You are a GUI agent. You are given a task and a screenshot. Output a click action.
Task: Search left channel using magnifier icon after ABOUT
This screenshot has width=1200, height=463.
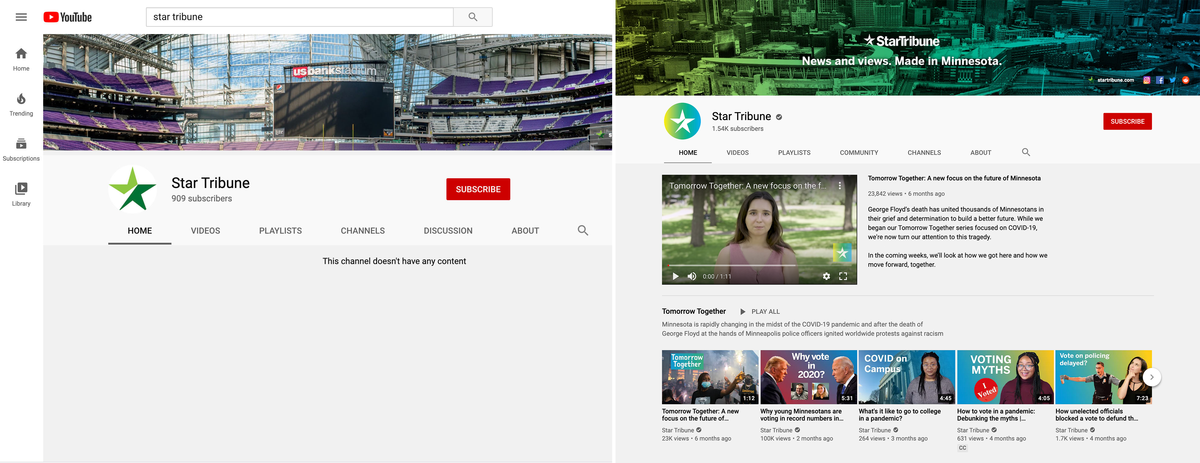[x=583, y=230]
